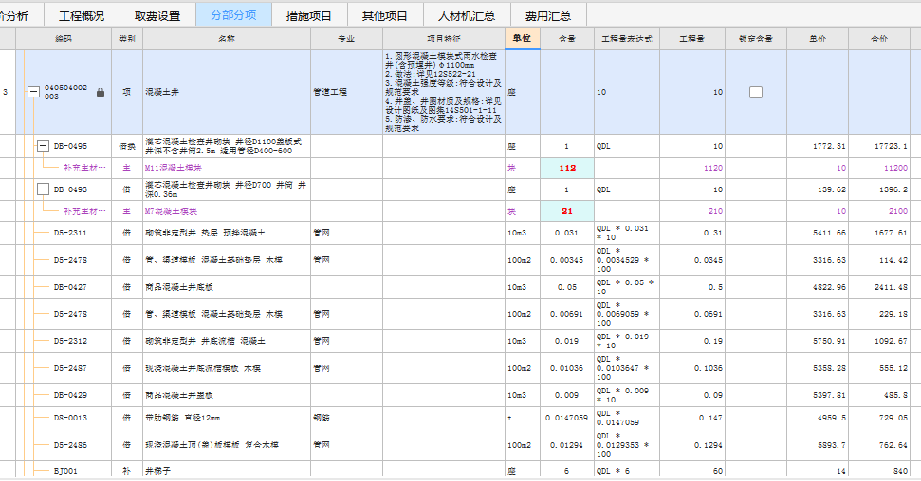Click the 单价 column header

tap(817, 39)
